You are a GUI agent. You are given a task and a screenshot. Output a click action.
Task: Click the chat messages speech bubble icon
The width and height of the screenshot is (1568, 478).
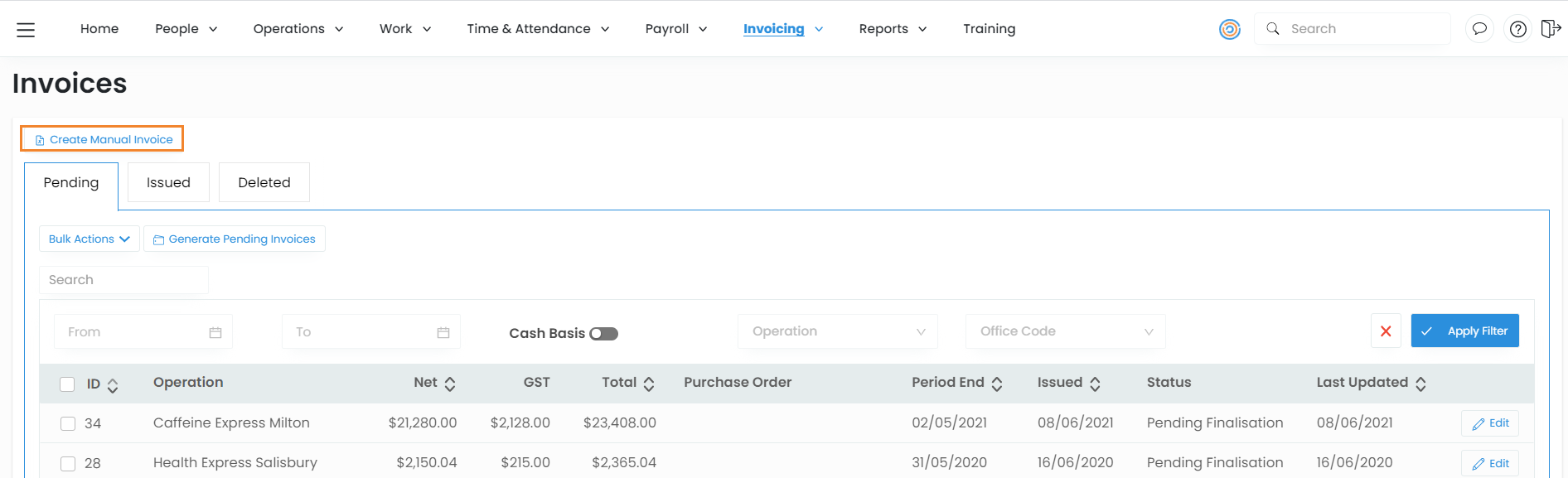pyautogui.click(x=1479, y=29)
